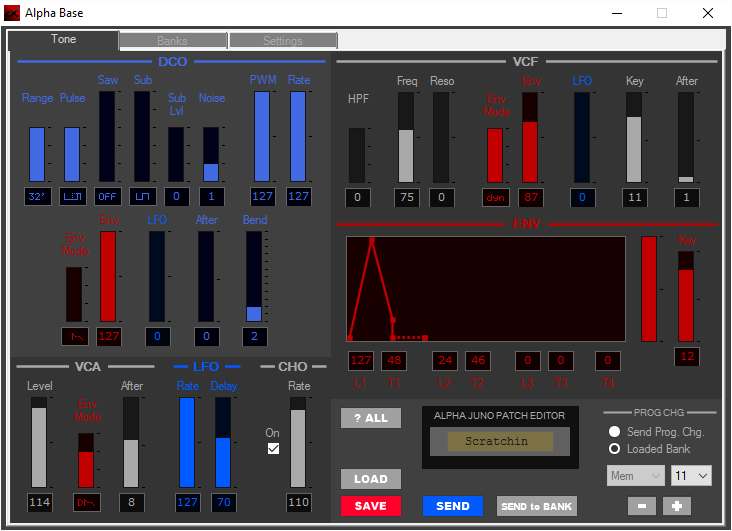This screenshot has width=732, height=531.
Task: Click the Chorus Rate value 110
Action: (x=299, y=503)
